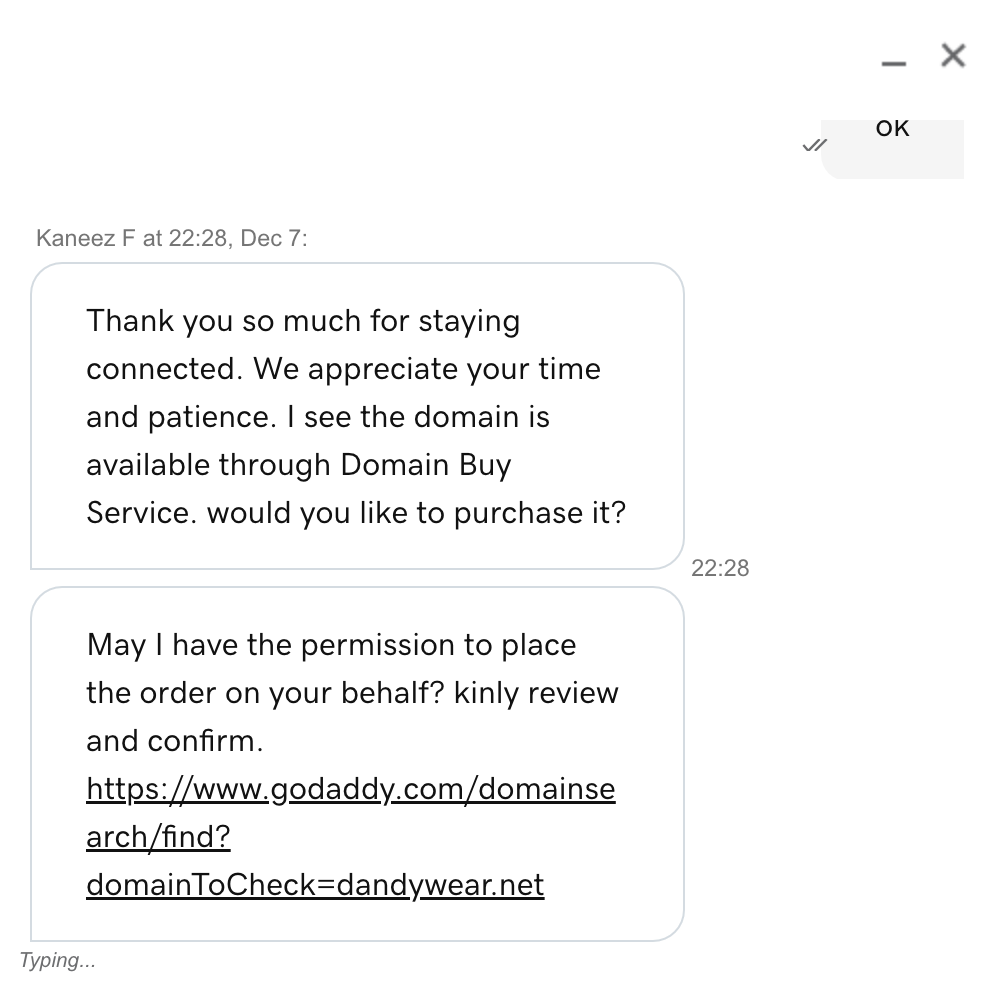Click "the order on your behalf?" text
Viewport: 984px width, 992px height.
pos(266,693)
